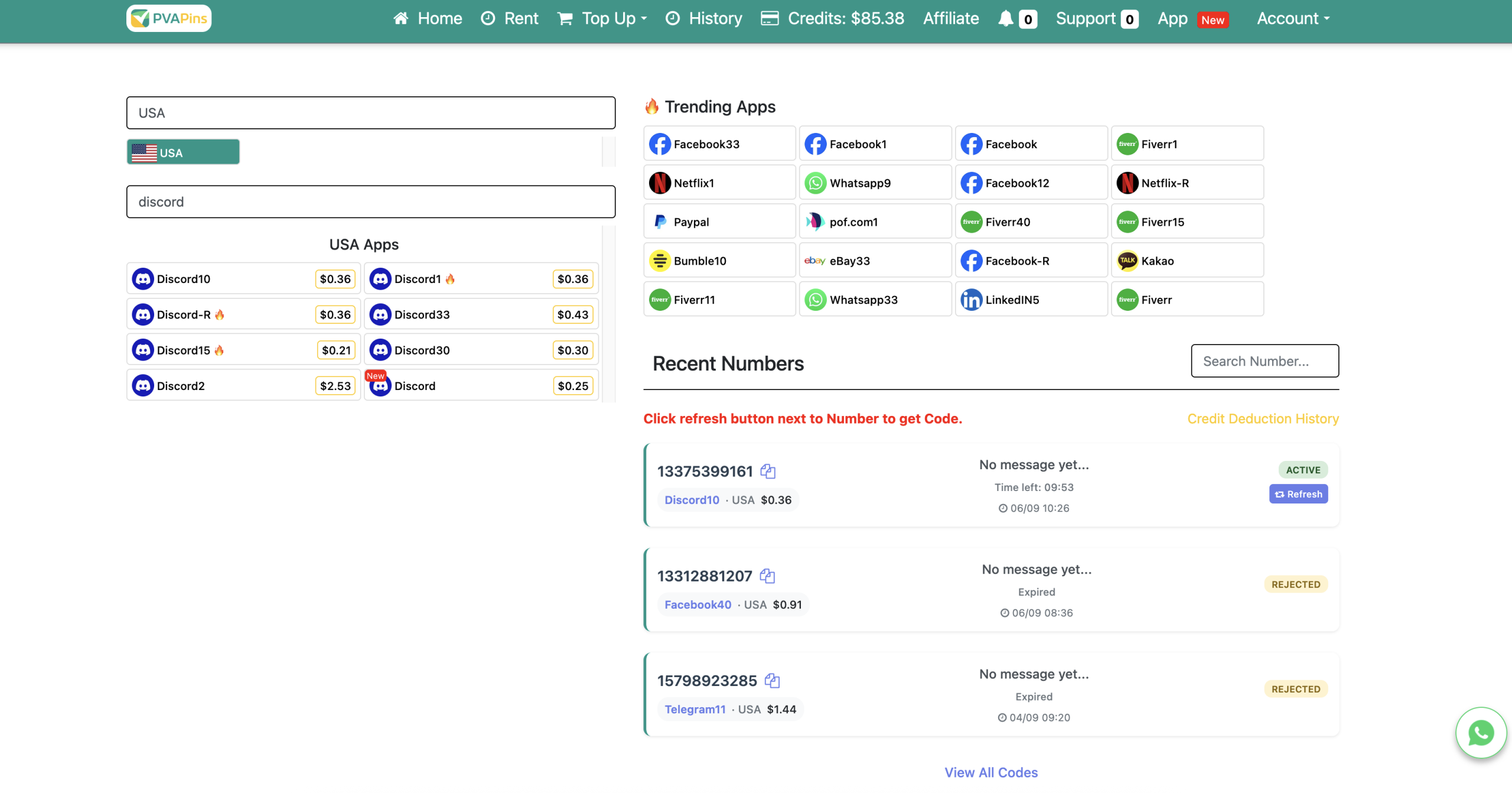
Task: Choose Discord-R app for $0.36
Action: (x=243, y=314)
